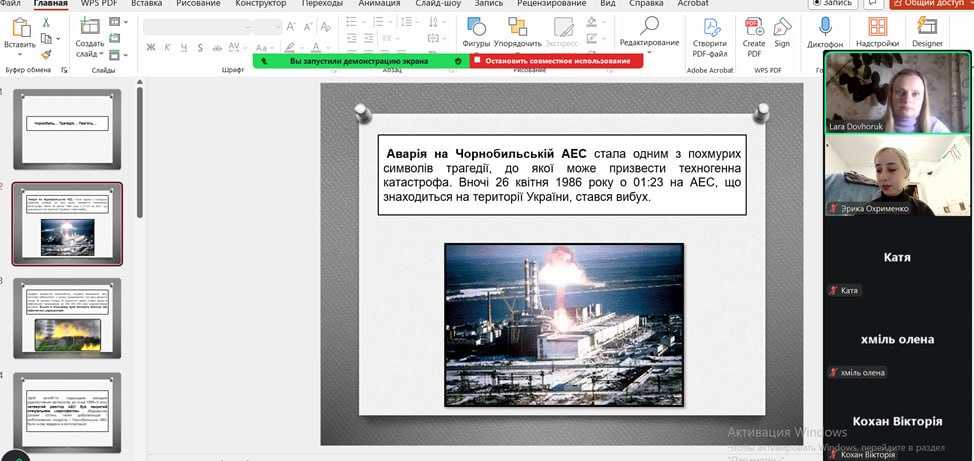Switch to the Вставка ribbon tab
The image size is (974, 461).
[146, 4]
